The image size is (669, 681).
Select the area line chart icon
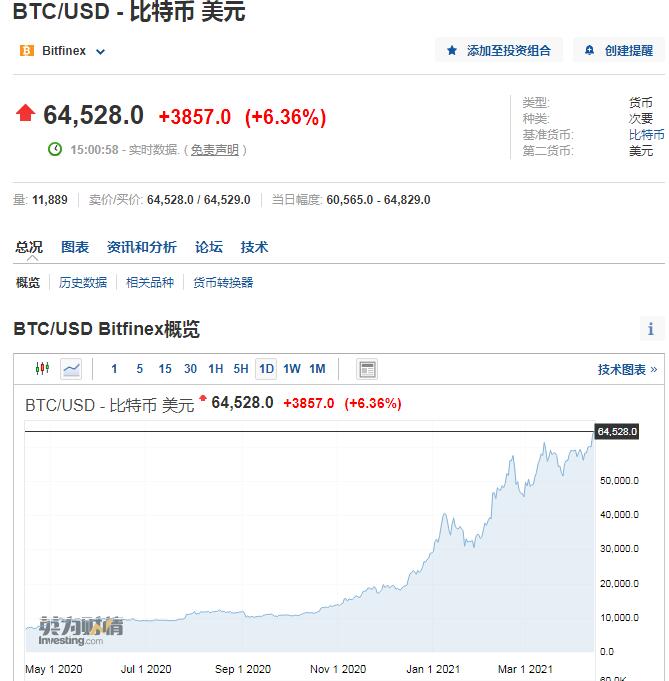click(71, 369)
